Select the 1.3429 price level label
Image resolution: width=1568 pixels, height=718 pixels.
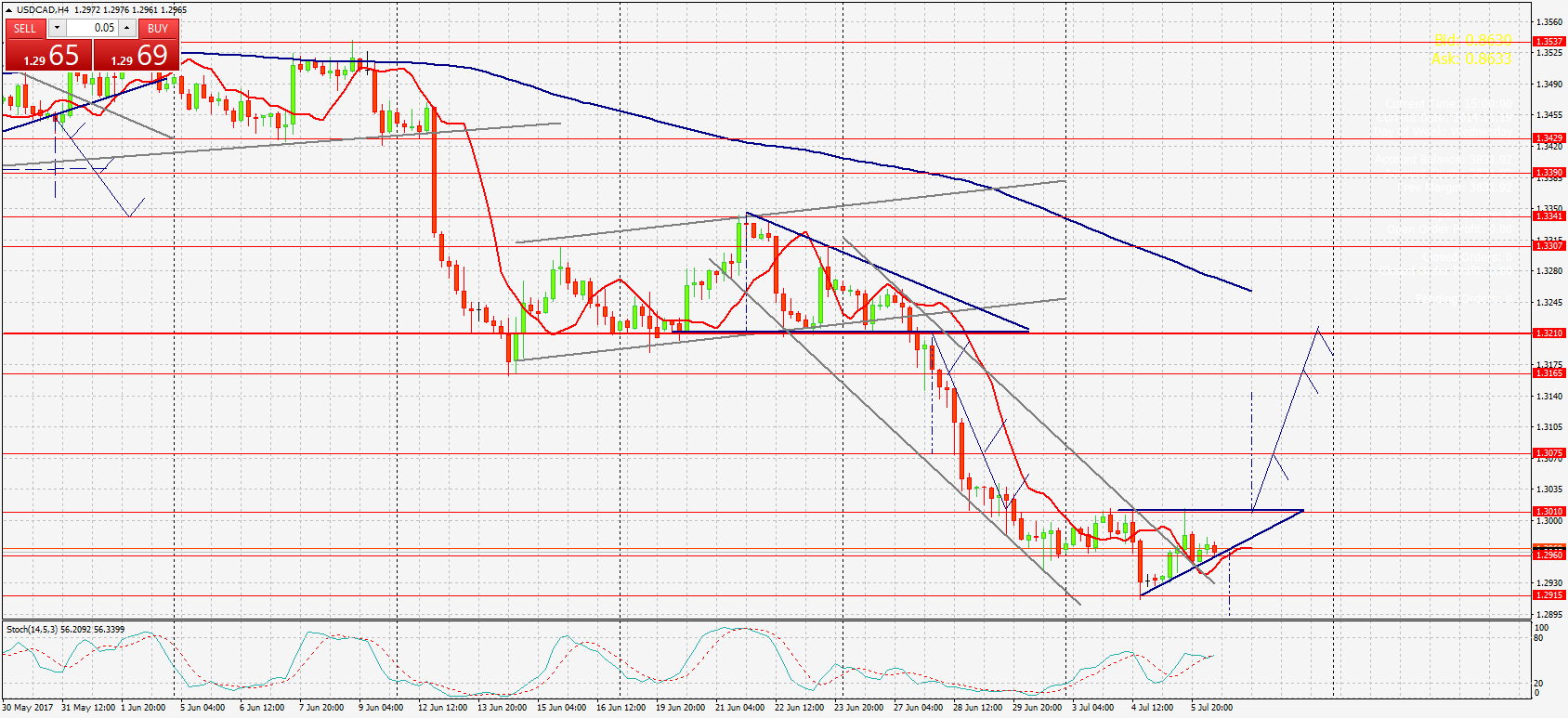click(x=1548, y=137)
